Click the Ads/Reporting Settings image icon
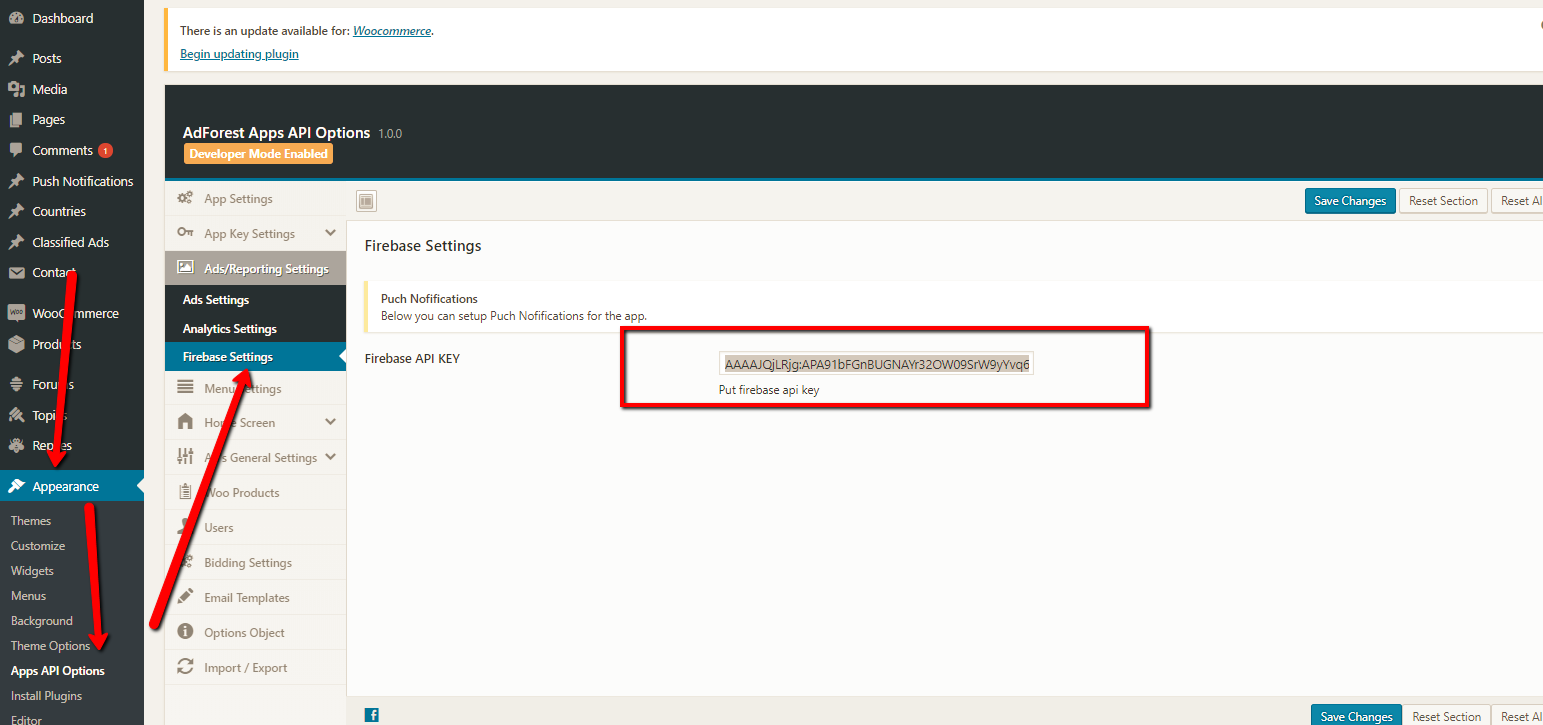This screenshot has width=1543, height=725. (185, 268)
